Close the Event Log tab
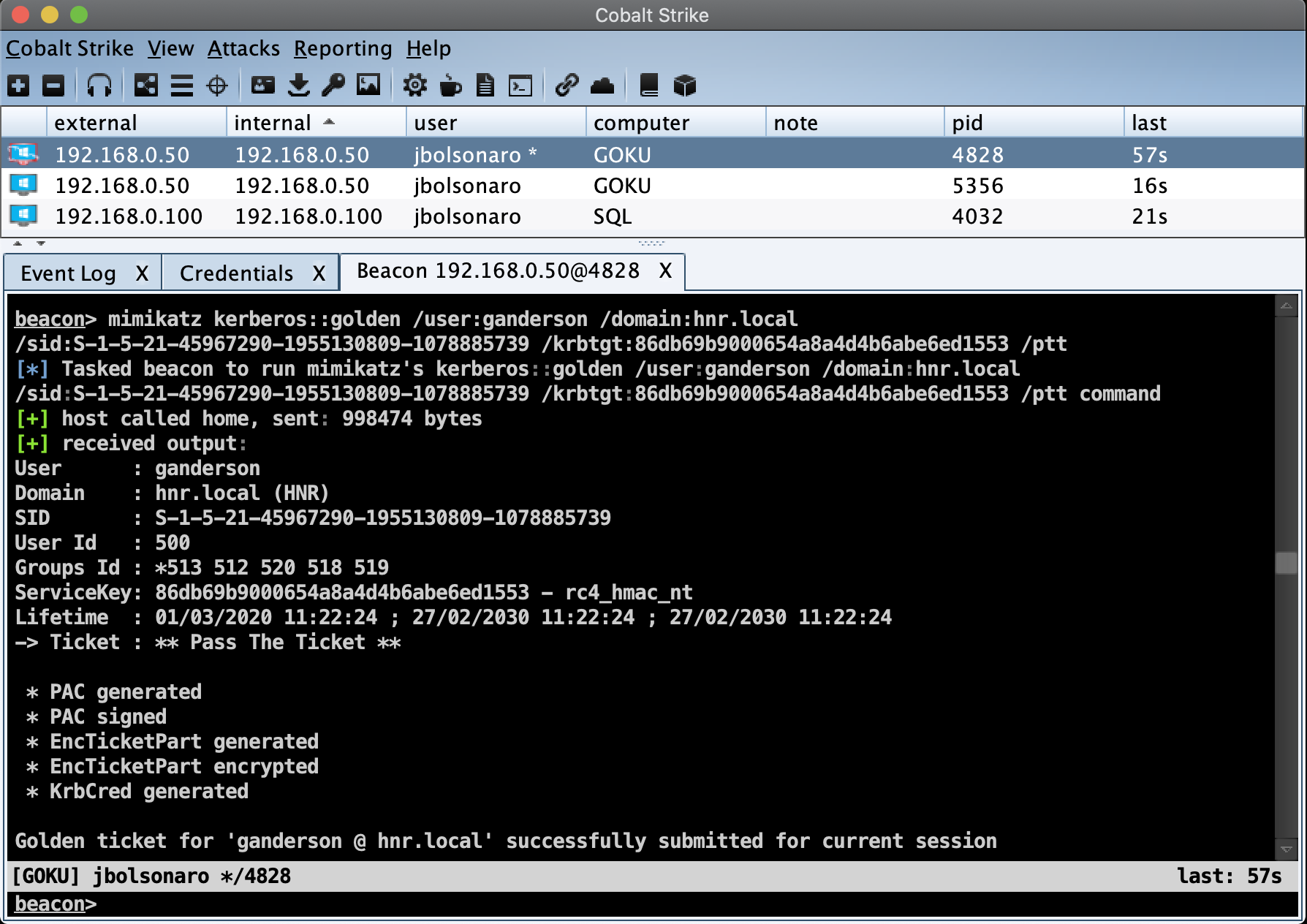This screenshot has width=1307, height=924. [x=143, y=273]
